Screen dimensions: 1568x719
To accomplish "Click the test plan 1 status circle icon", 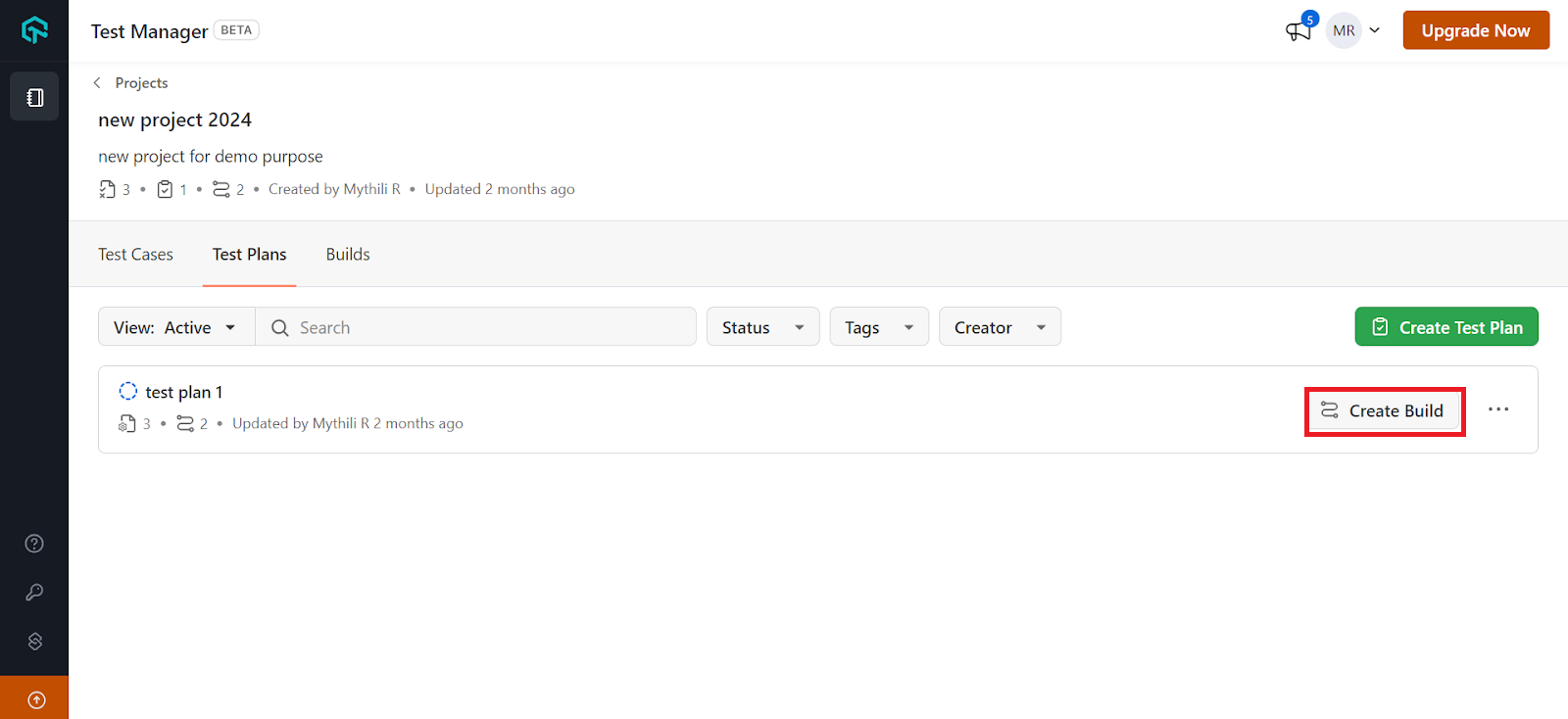I will click(x=127, y=391).
